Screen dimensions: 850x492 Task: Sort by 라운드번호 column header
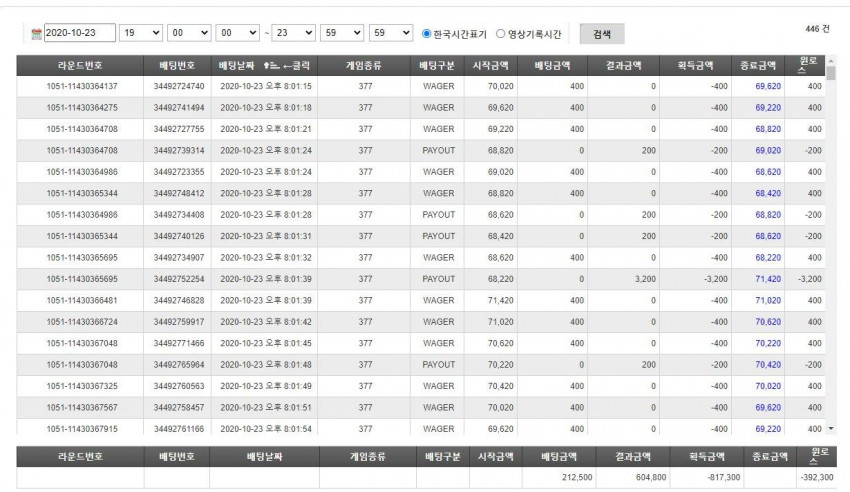80,66
